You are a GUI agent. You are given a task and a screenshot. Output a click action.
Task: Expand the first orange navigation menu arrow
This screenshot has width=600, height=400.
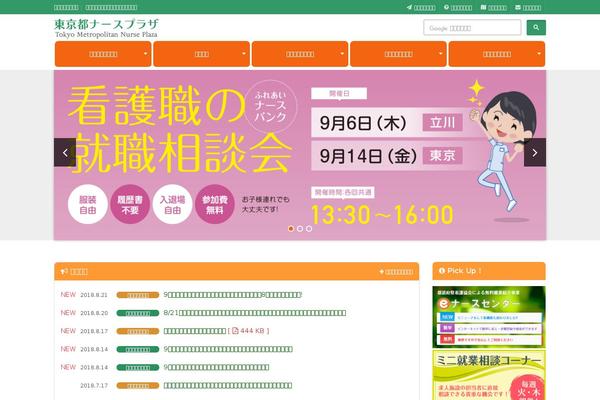(x=145, y=54)
